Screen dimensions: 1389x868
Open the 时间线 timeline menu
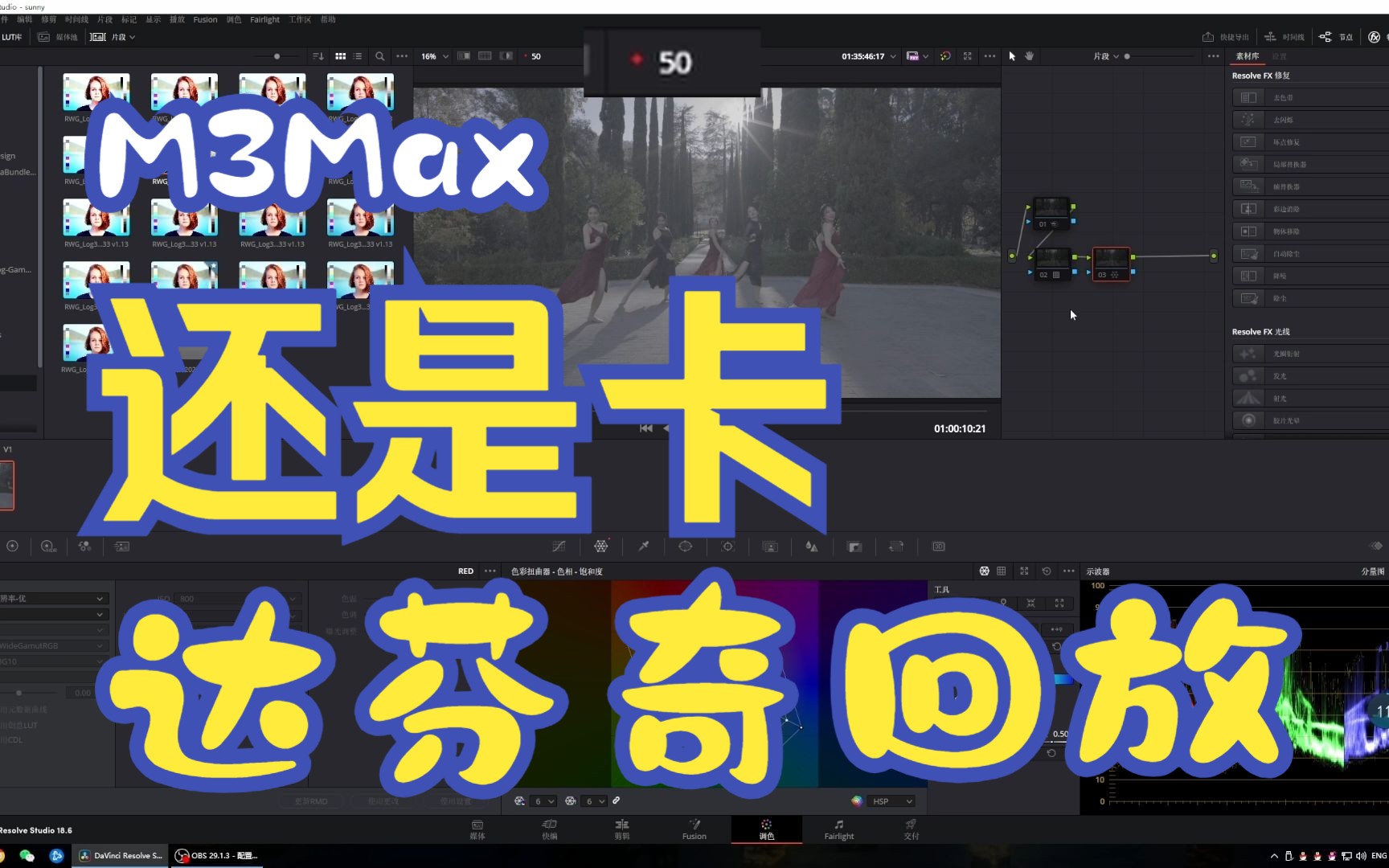(x=76, y=19)
